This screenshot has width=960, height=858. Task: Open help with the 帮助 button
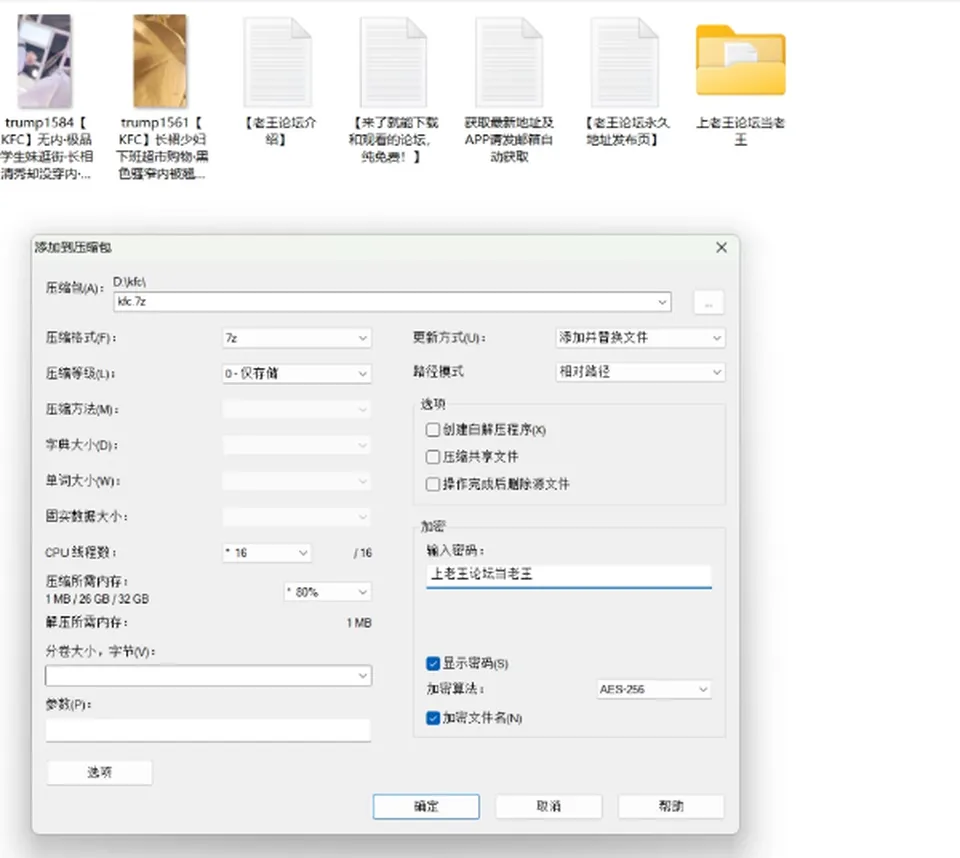(671, 807)
